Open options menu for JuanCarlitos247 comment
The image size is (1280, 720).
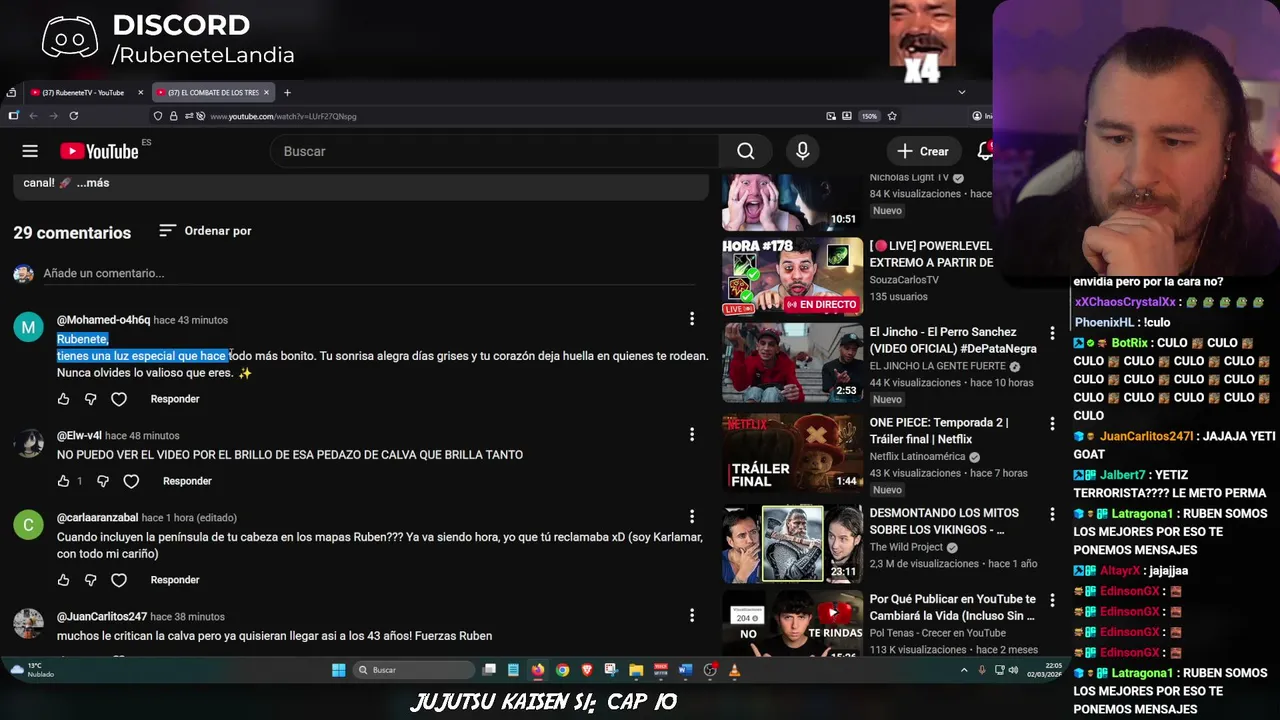point(691,615)
